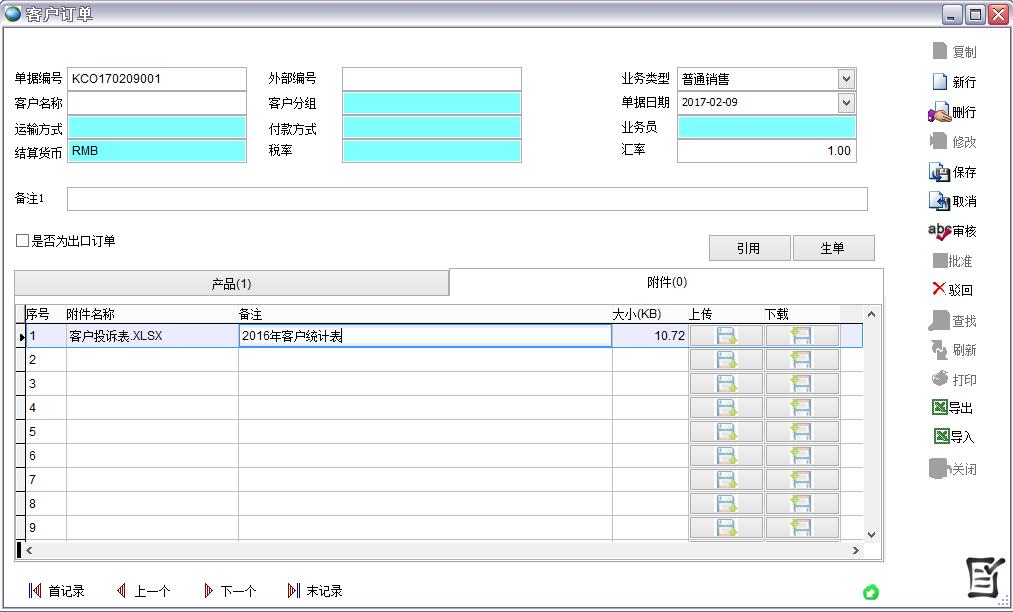The width and height of the screenshot is (1013, 612).
Task: Click the 取消 (cancel) icon
Action: (x=939, y=201)
